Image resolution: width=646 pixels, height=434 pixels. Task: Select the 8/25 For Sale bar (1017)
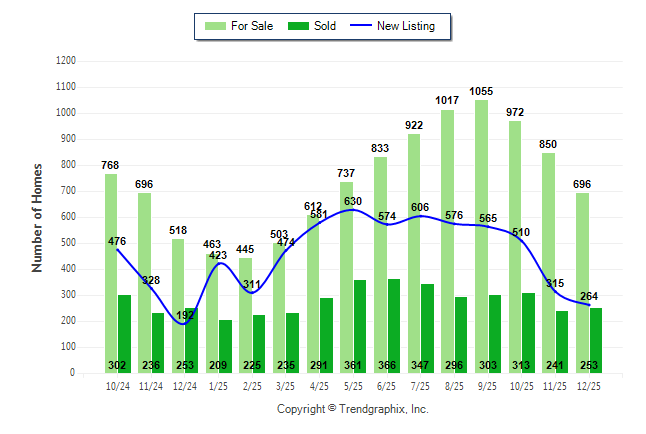point(447,241)
